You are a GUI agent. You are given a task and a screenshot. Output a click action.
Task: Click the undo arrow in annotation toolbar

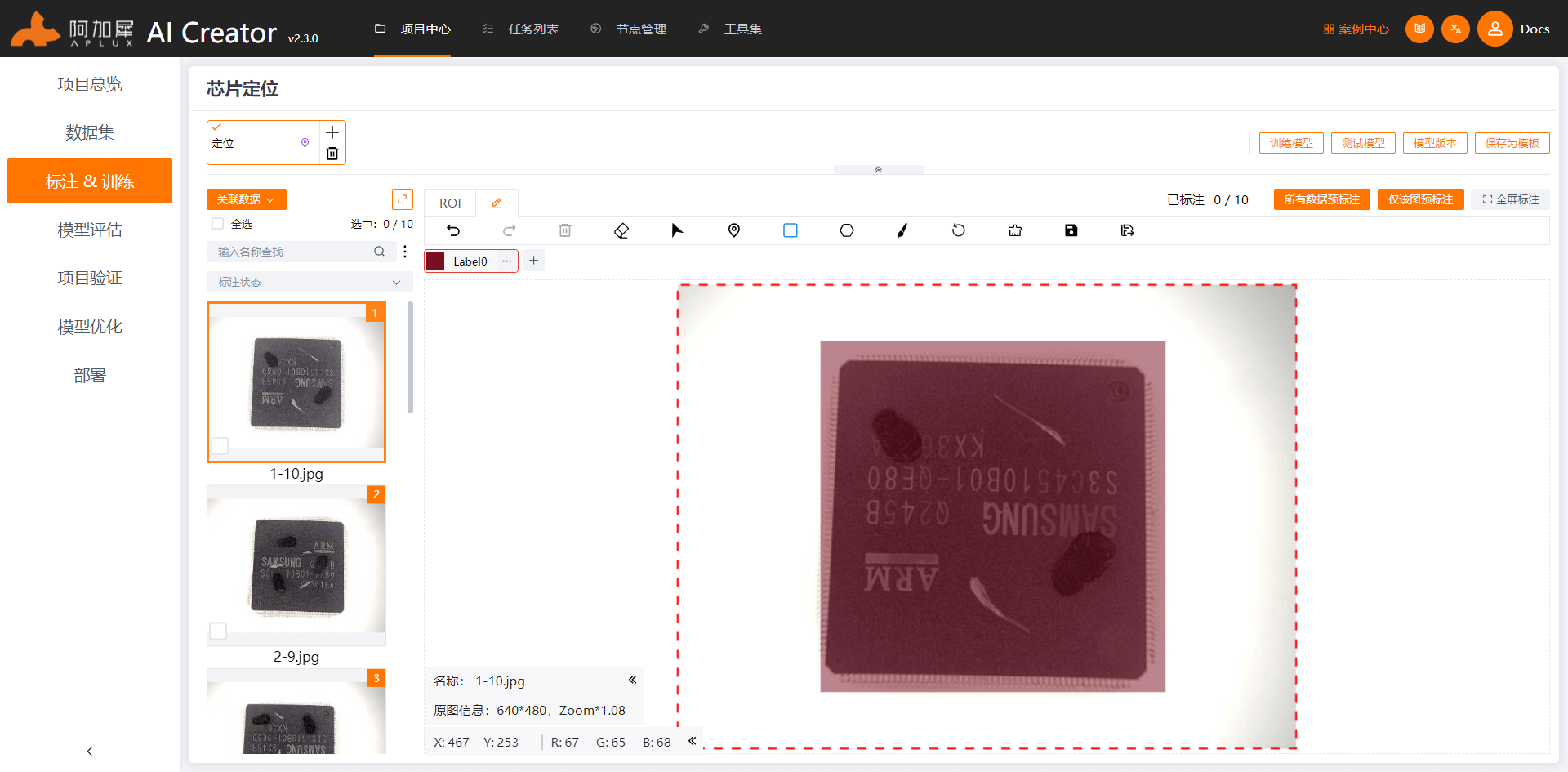(453, 230)
